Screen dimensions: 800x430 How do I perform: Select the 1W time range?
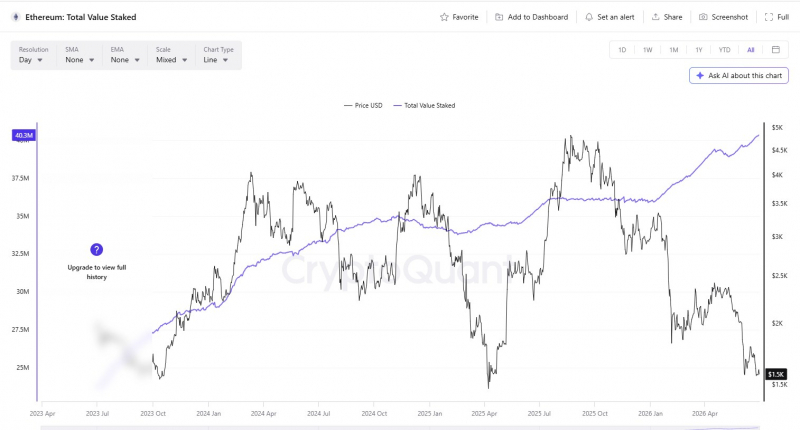(647, 50)
